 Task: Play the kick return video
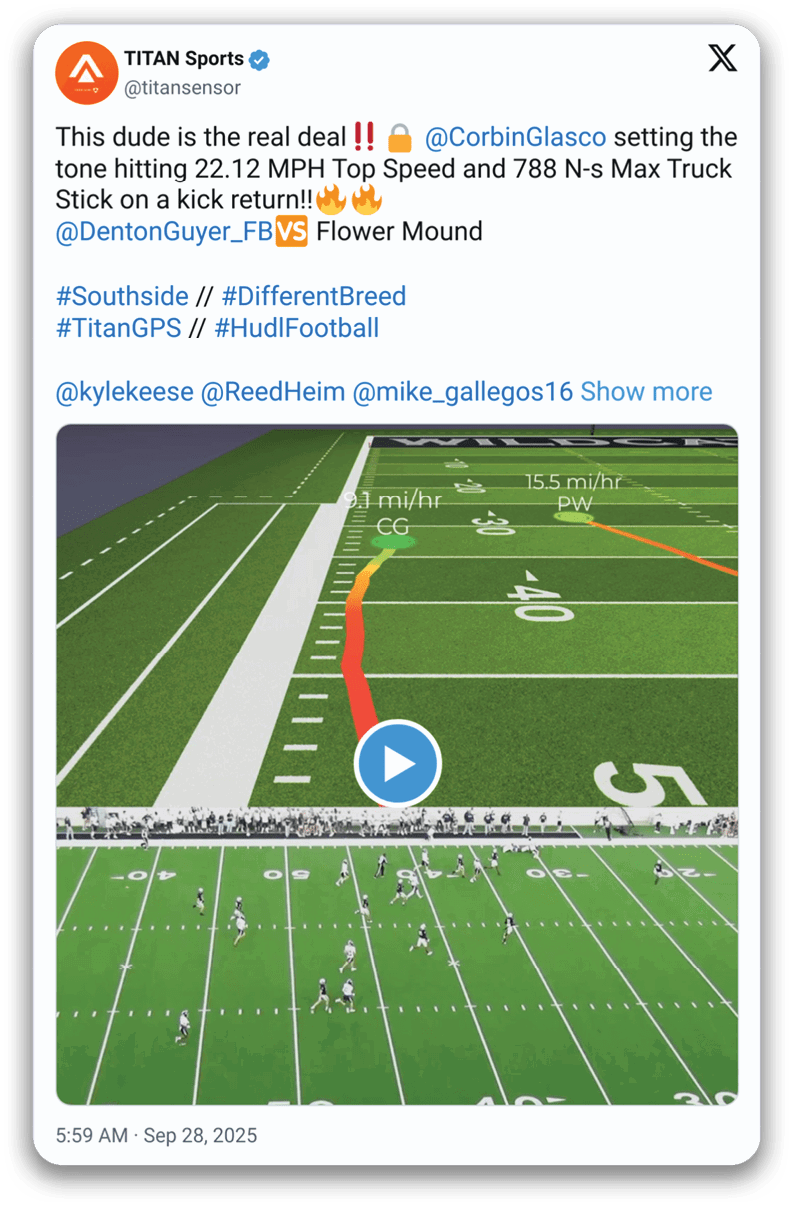[397, 764]
